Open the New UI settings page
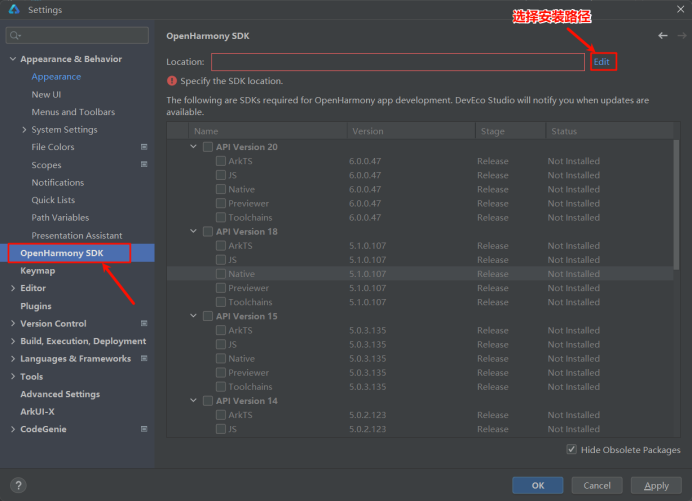692x501 pixels. click(x=46, y=94)
